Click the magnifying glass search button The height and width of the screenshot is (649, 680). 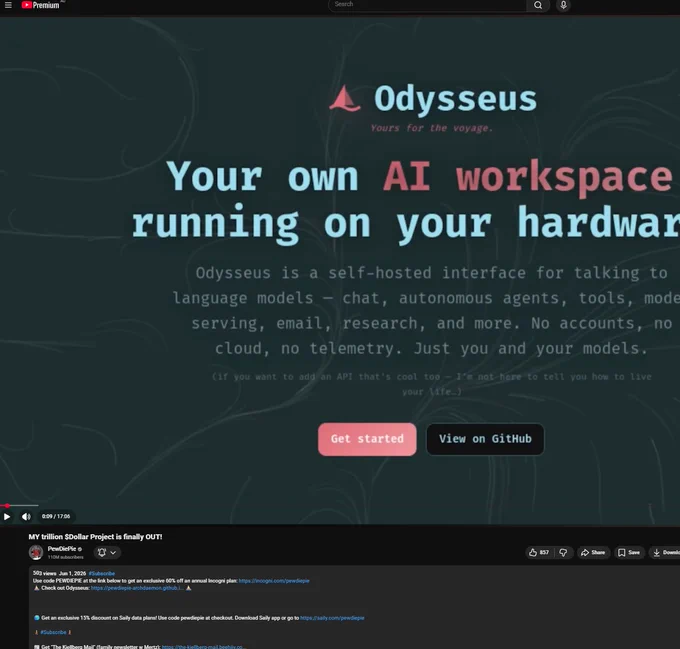(538, 5)
